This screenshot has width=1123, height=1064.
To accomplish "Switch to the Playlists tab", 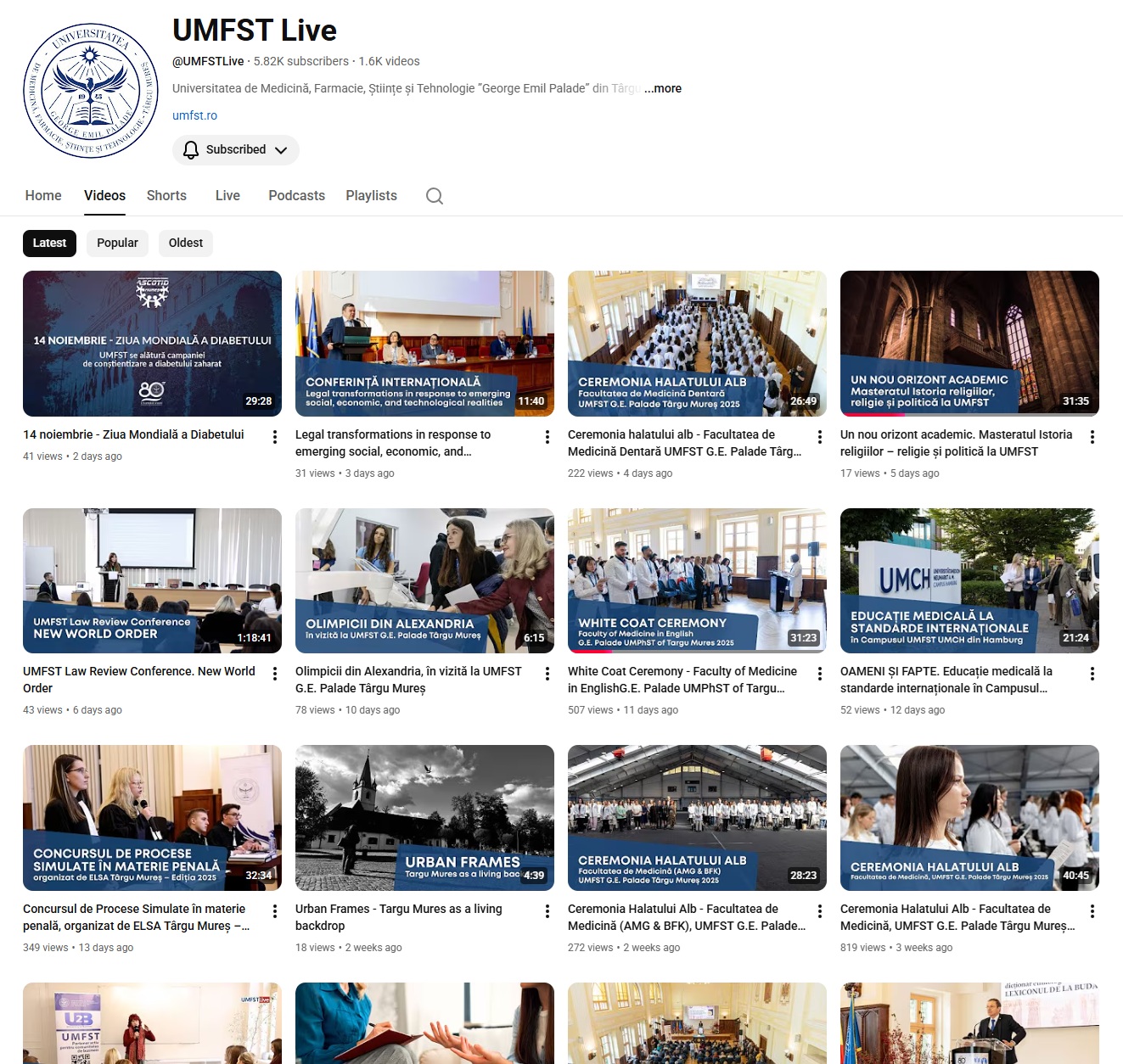I will (x=371, y=196).
